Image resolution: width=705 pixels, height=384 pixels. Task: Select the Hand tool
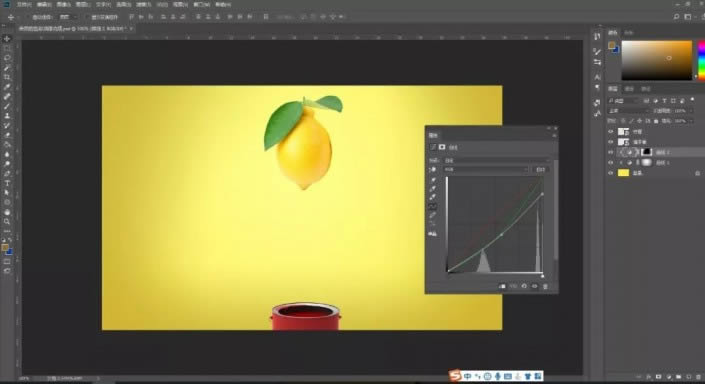(x=7, y=212)
